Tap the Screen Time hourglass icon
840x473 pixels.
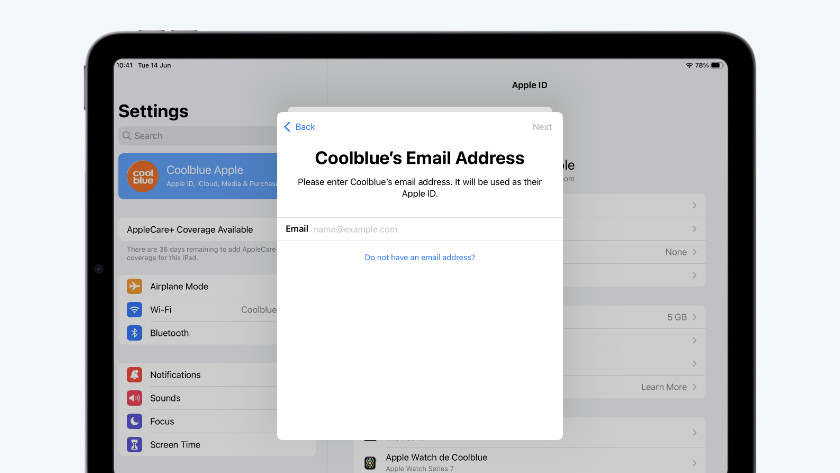[x=134, y=445]
